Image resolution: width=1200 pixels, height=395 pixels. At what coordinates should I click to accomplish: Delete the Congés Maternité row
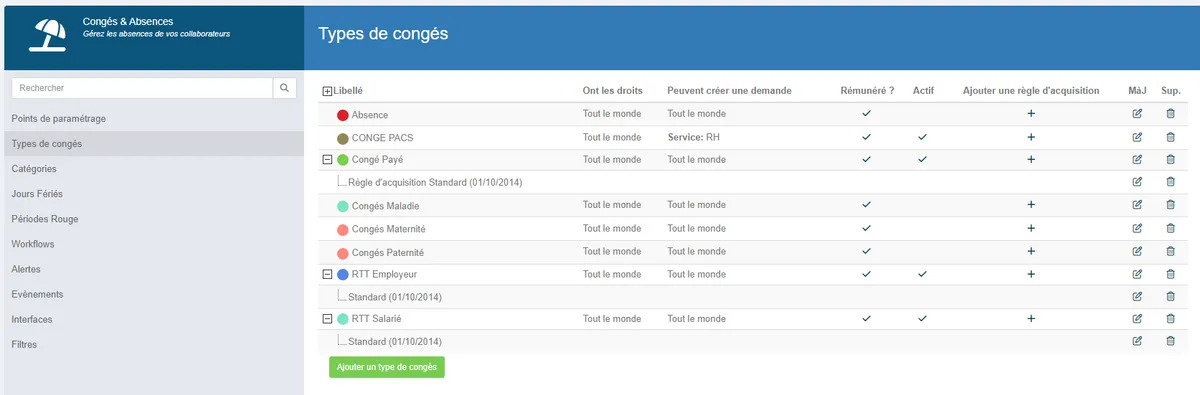(1171, 229)
